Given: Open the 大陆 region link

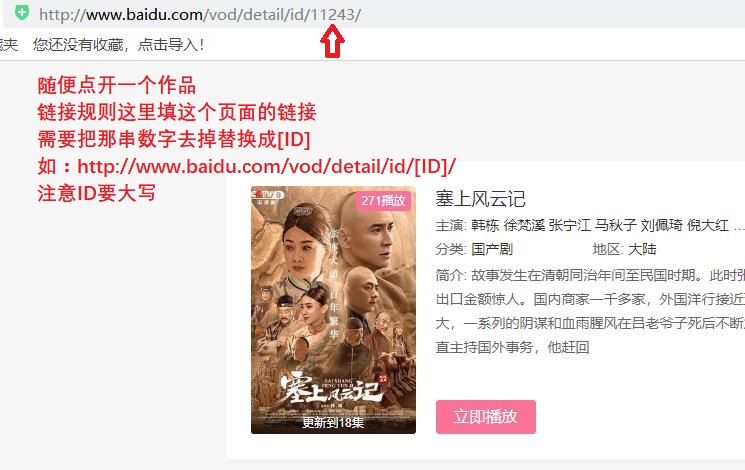Looking at the screenshot, I should tap(642, 249).
